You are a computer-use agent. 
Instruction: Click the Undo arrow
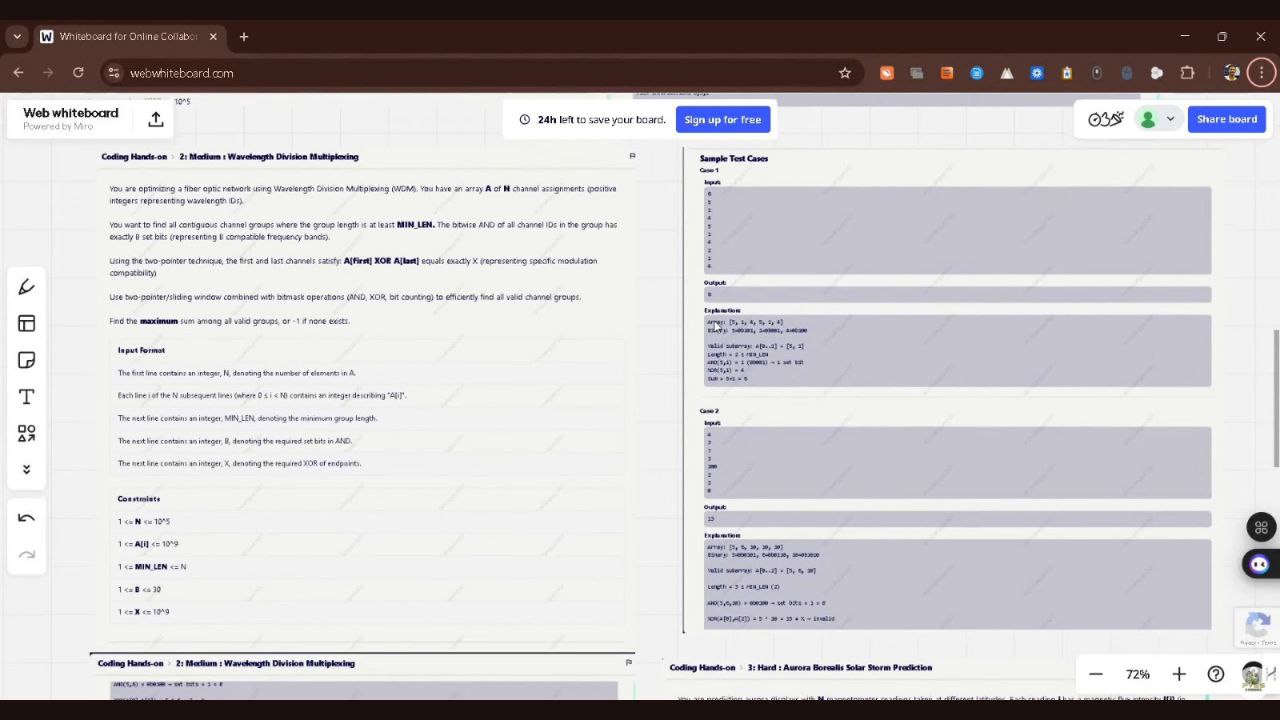pyautogui.click(x=27, y=518)
